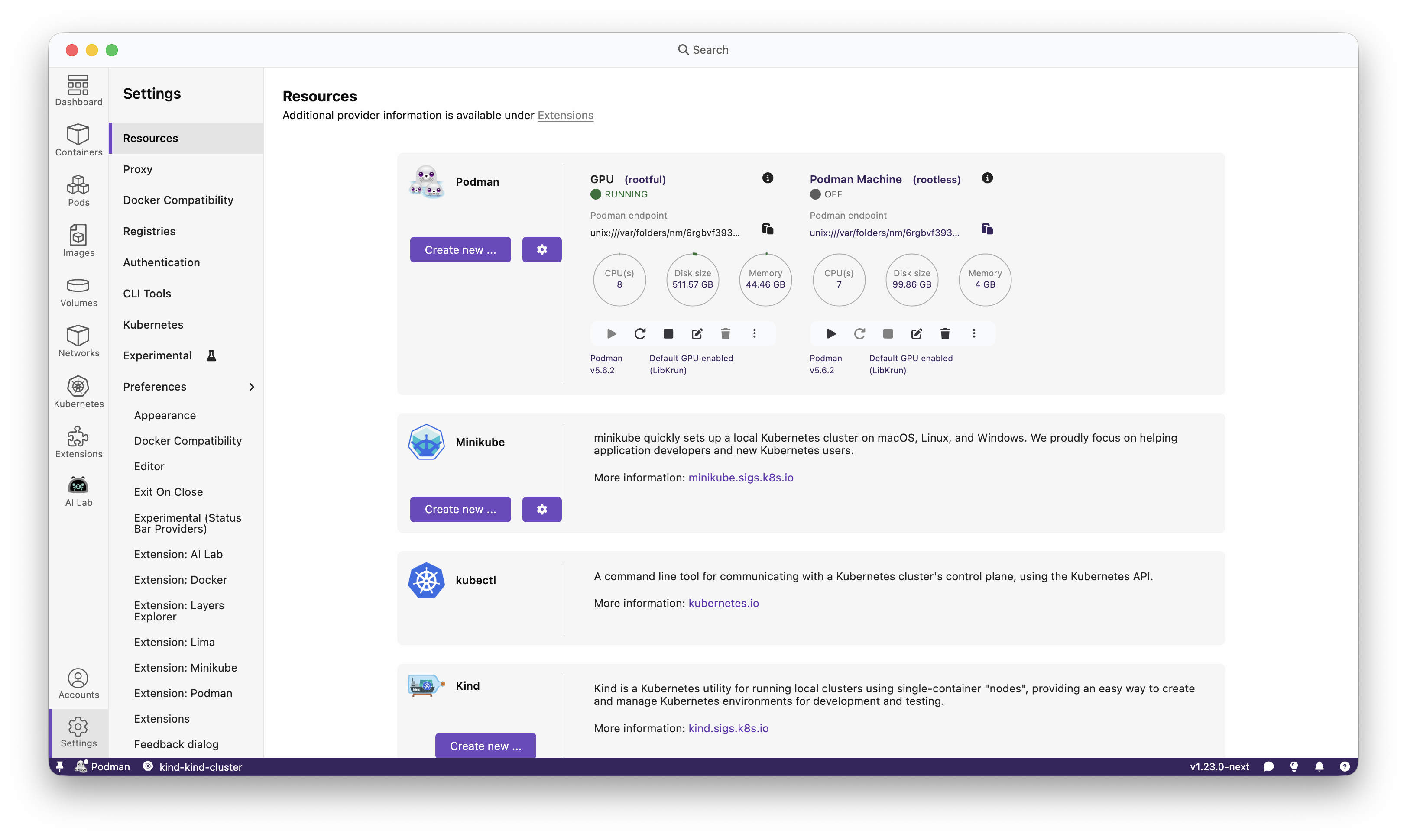Open Minikube provider settings gear

tap(541, 509)
